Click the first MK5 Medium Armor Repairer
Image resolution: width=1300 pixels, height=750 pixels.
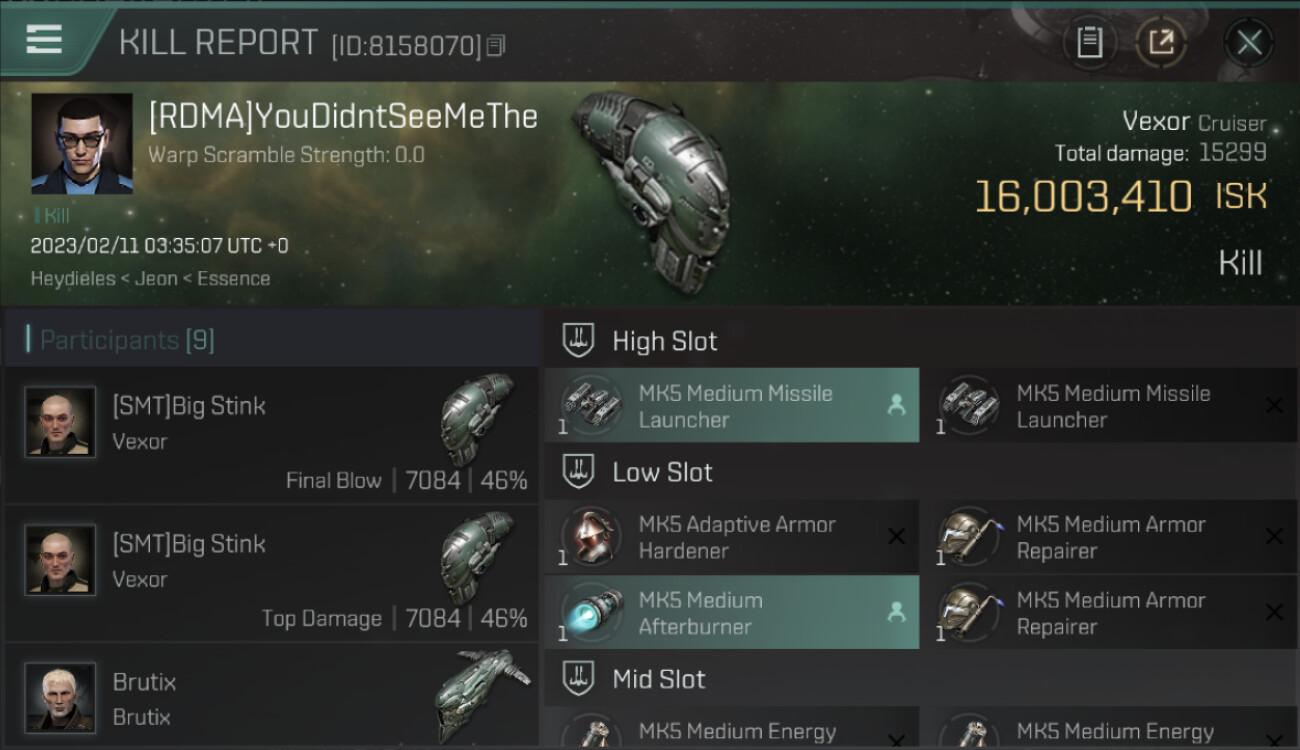point(1110,537)
